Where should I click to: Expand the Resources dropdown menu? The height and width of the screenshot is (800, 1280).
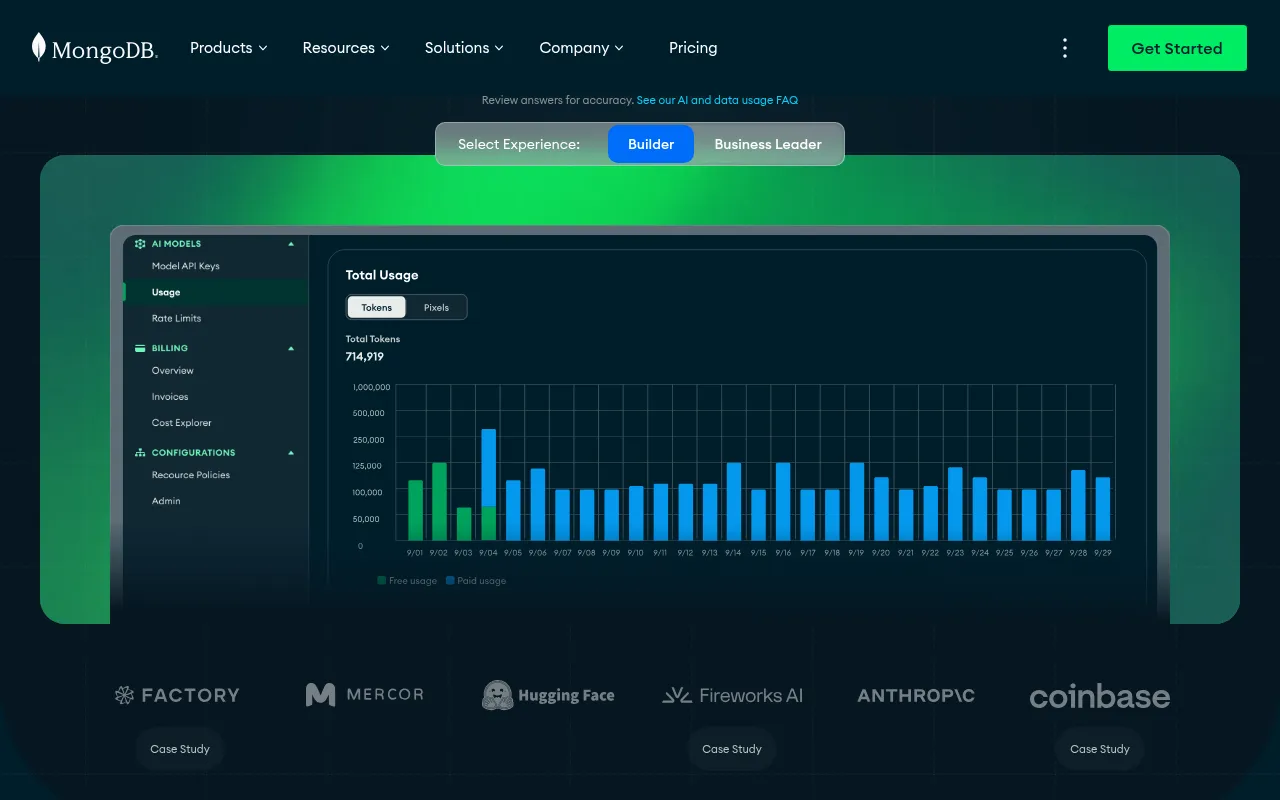point(346,48)
